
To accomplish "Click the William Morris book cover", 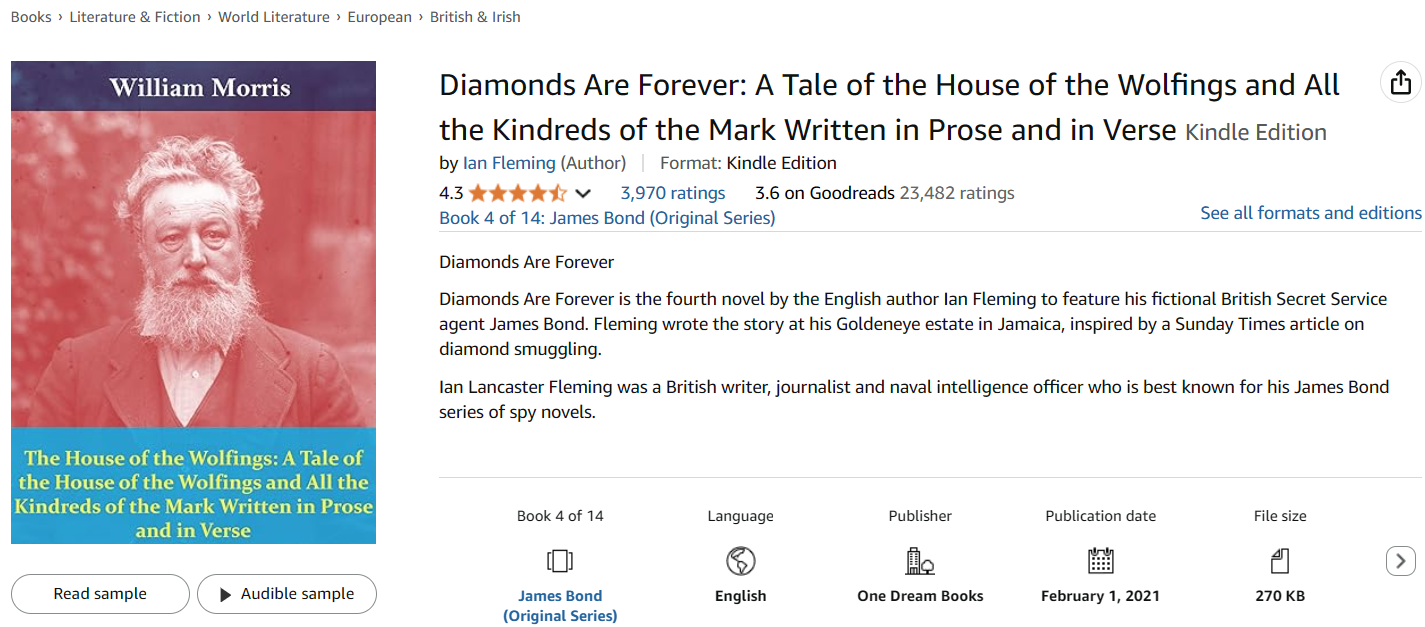I will click(x=193, y=302).
